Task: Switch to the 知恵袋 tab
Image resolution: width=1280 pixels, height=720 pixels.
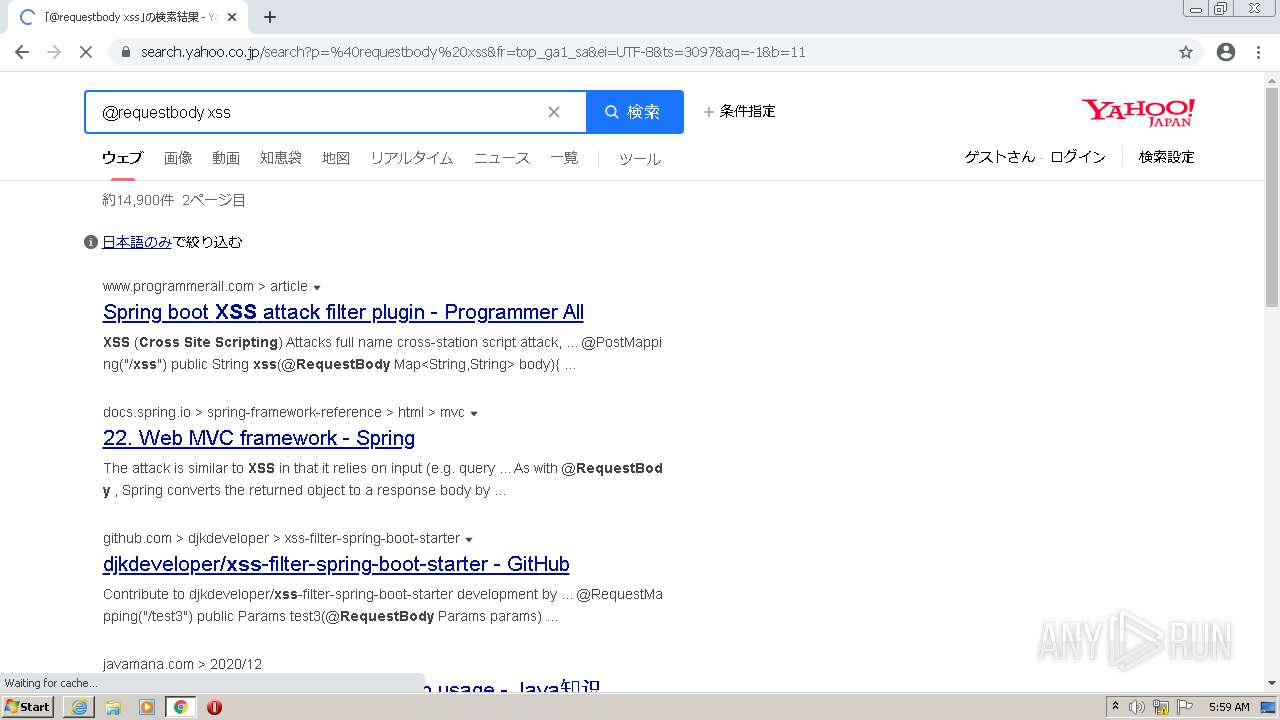Action: 281,158
